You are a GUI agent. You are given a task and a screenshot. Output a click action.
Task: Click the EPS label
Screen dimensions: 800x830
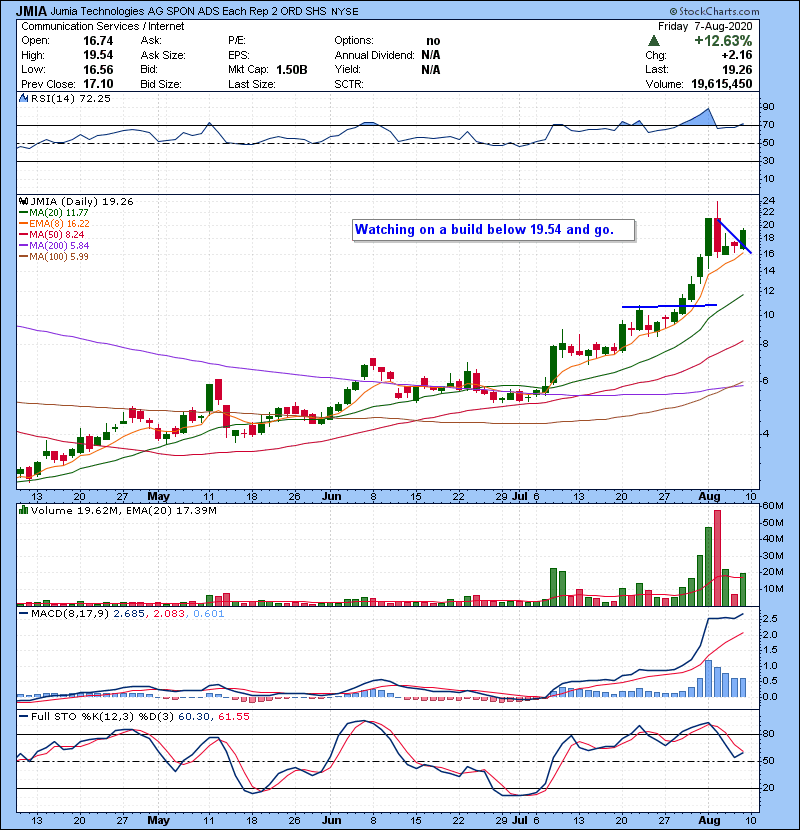tap(239, 55)
